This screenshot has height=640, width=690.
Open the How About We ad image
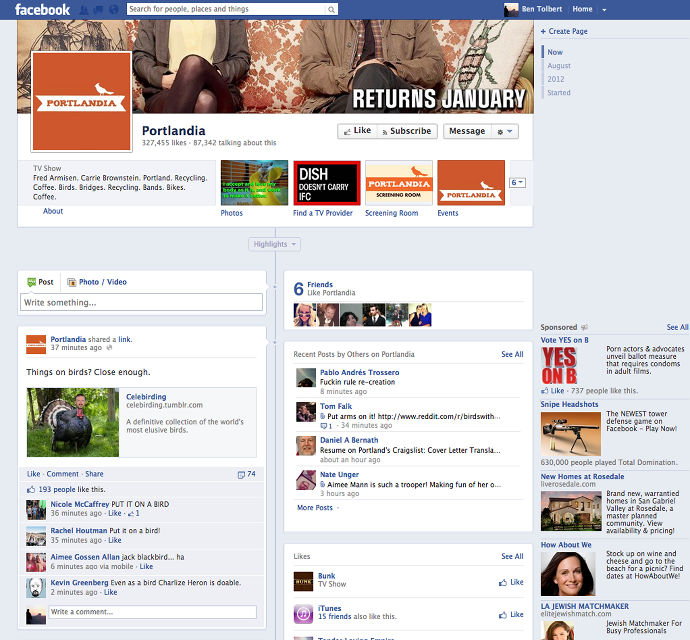coord(568,574)
